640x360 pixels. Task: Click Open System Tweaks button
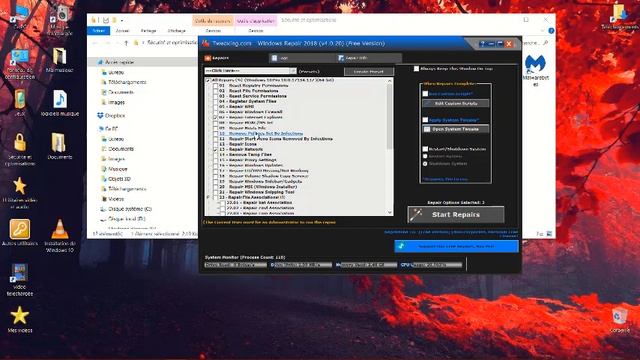point(456,129)
